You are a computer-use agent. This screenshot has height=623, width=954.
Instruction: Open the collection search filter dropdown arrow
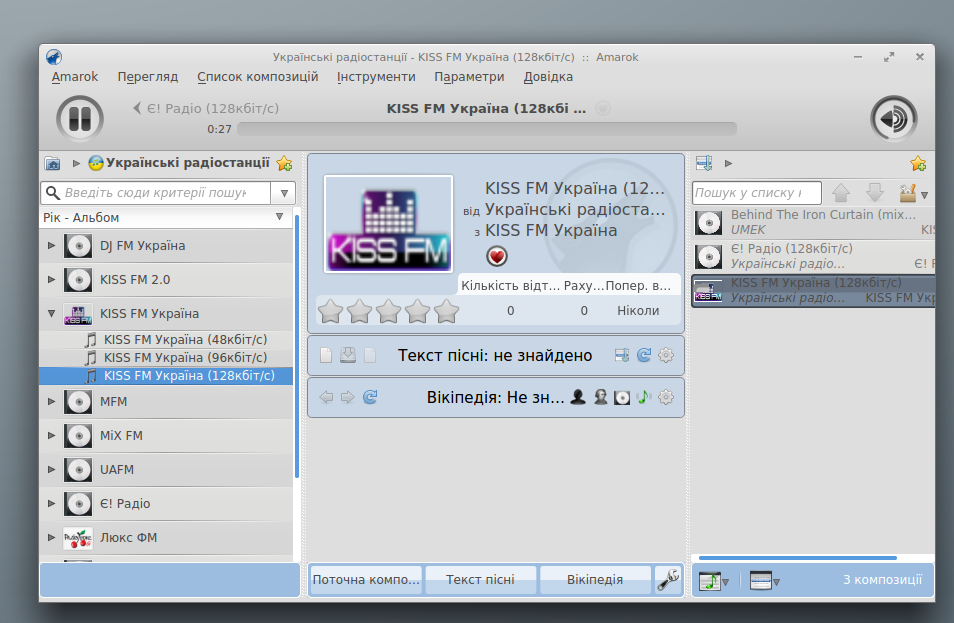click(x=284, y=193)
